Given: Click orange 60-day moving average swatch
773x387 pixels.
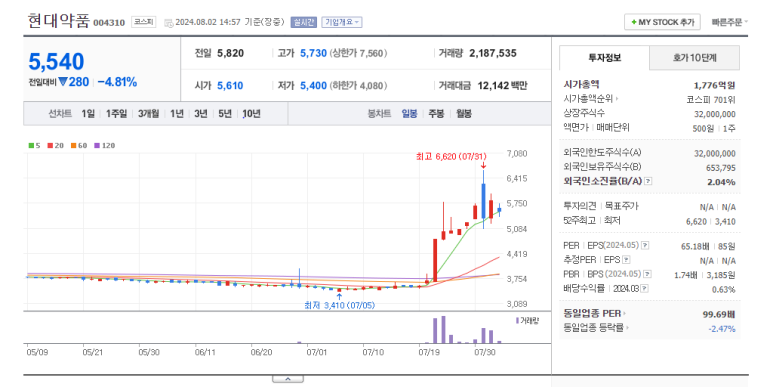Looking at the screenshot, I should [73, 145].
